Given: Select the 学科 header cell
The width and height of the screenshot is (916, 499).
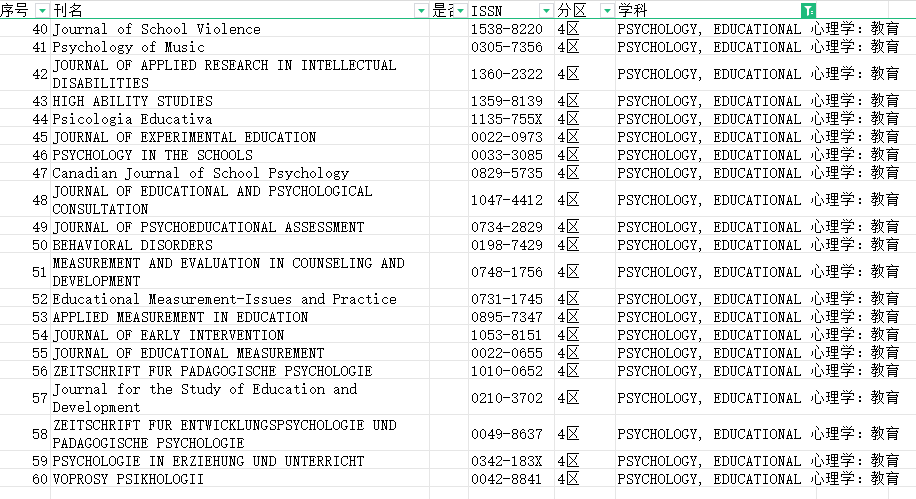Looking at the screenshot, I should 716,10.
